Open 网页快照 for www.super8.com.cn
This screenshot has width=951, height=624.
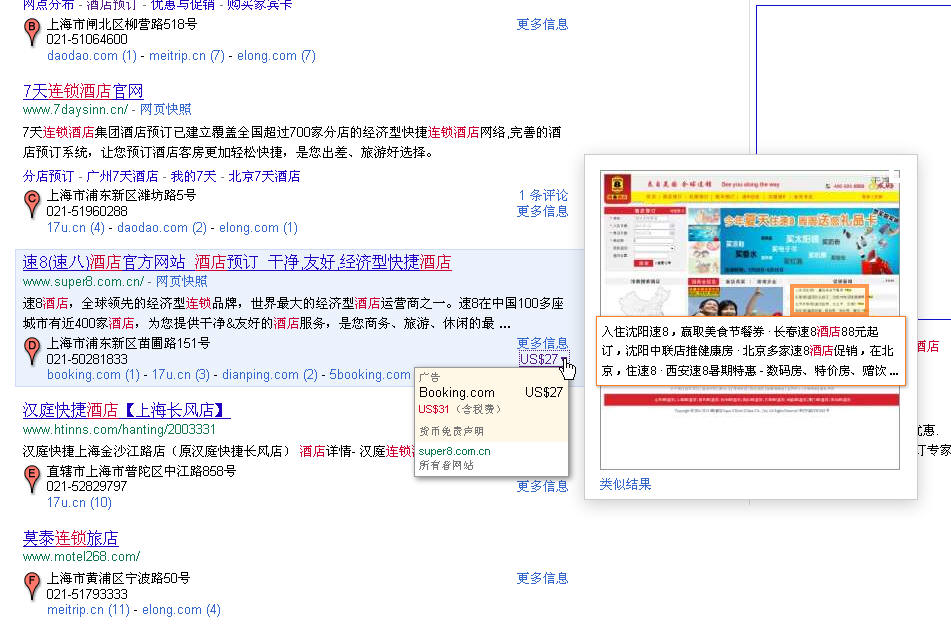click(x=181, y=281)
